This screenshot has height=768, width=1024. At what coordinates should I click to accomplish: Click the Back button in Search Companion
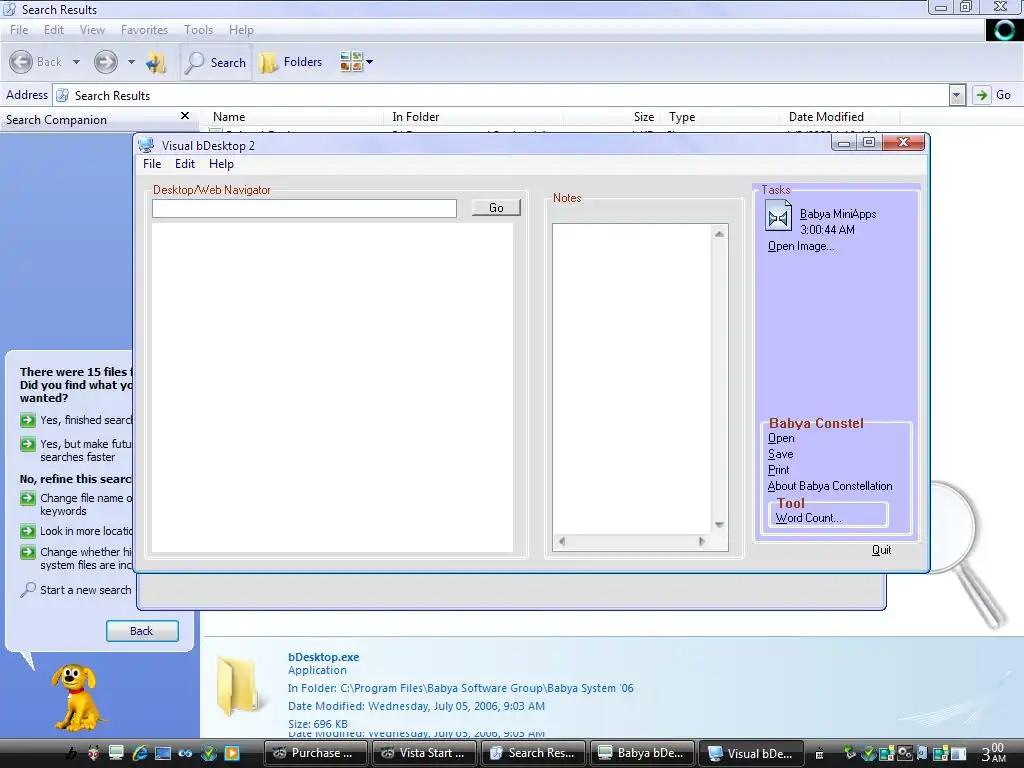(142, 631)
